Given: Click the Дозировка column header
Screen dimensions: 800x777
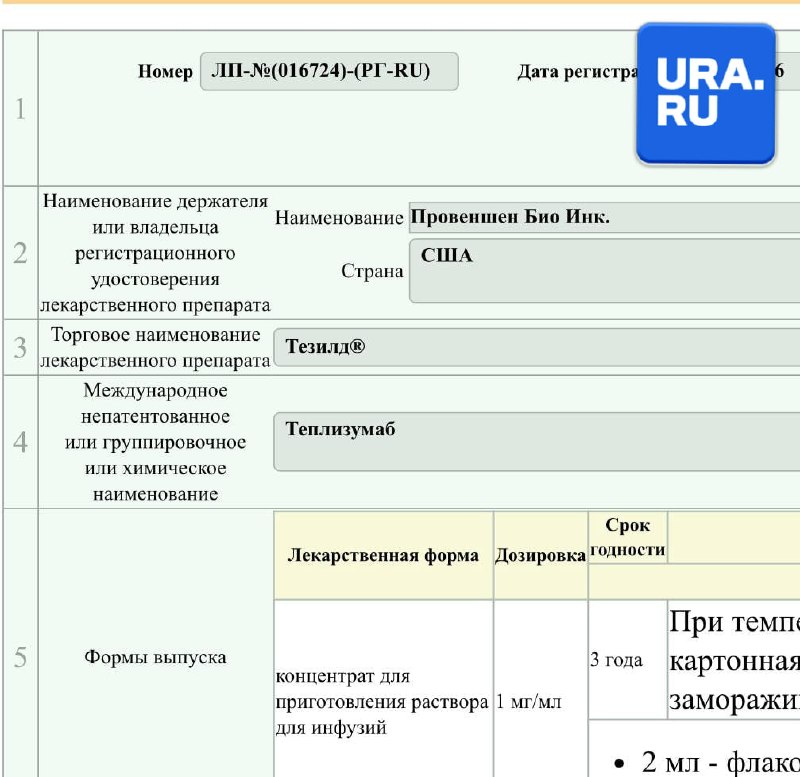Looking at the screenshot, I should click(540, 556).
